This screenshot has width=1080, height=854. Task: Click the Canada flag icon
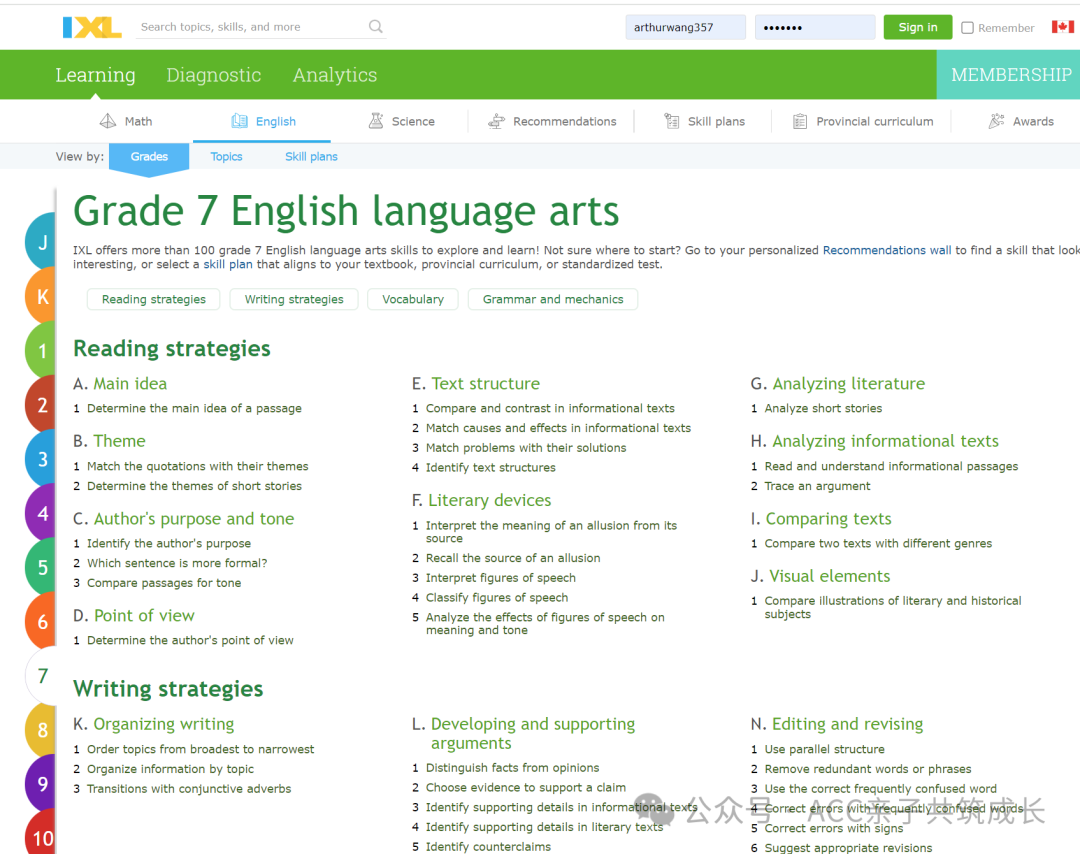tap(1063, 27)
